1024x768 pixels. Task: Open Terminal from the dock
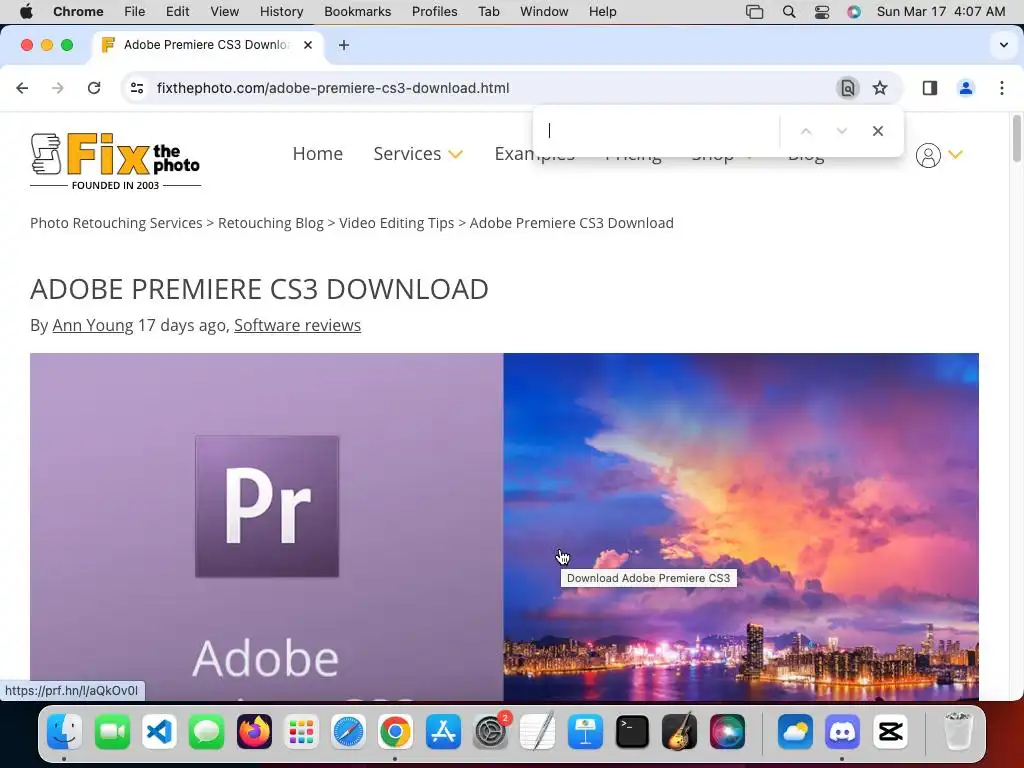(x=632, y=731)
